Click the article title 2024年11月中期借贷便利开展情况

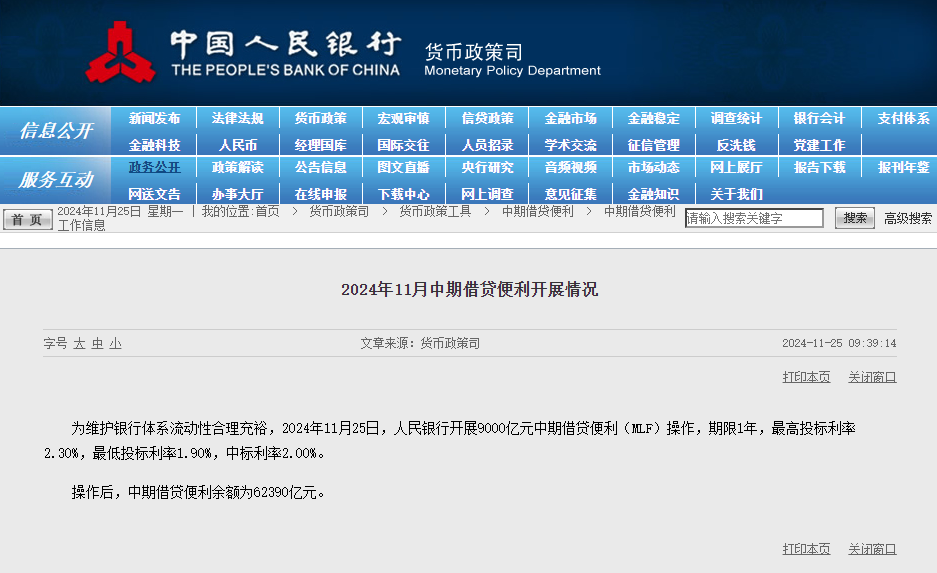click(470, 289)
